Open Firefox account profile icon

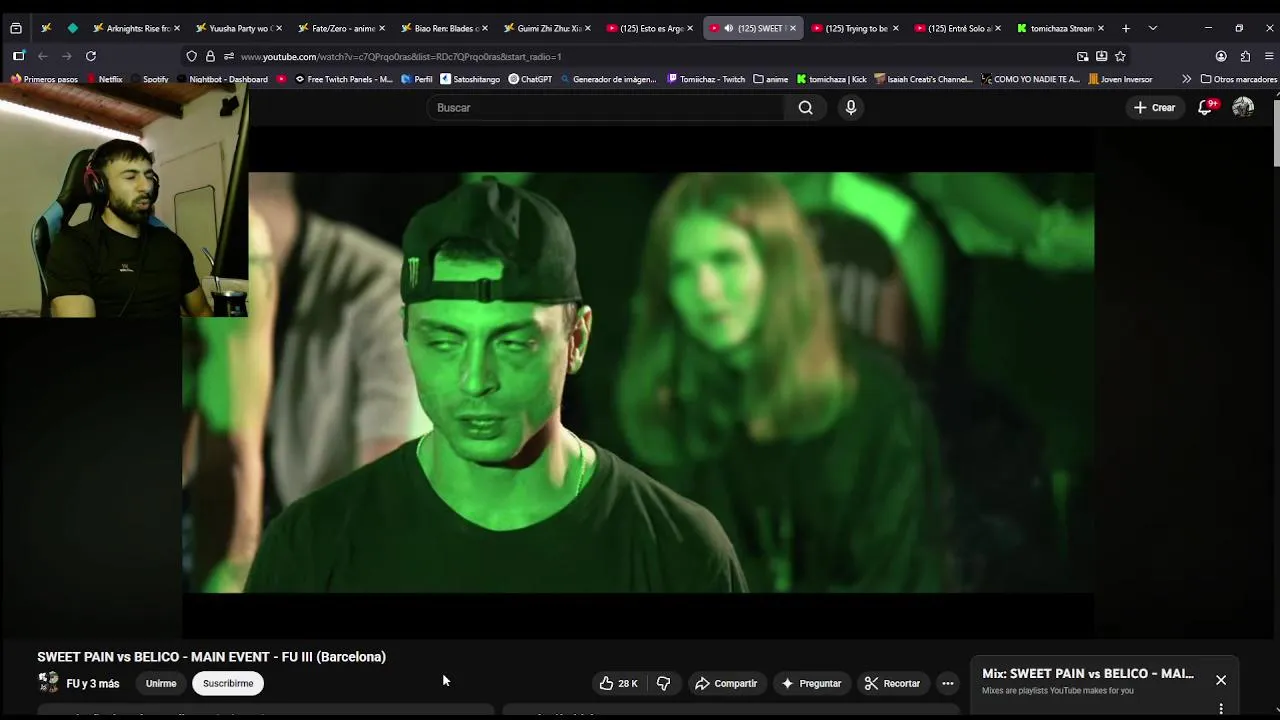tap(1221, 56)
